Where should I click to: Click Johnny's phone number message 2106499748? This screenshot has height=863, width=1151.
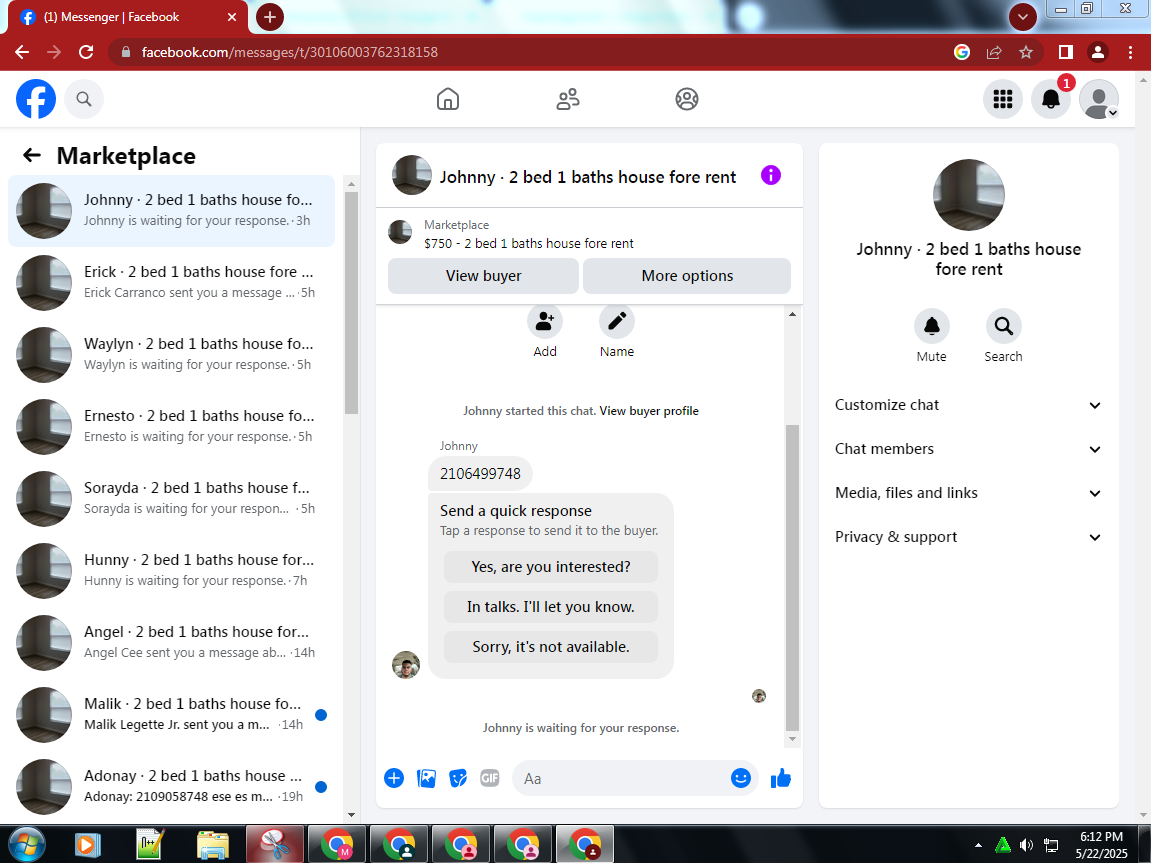480,473
